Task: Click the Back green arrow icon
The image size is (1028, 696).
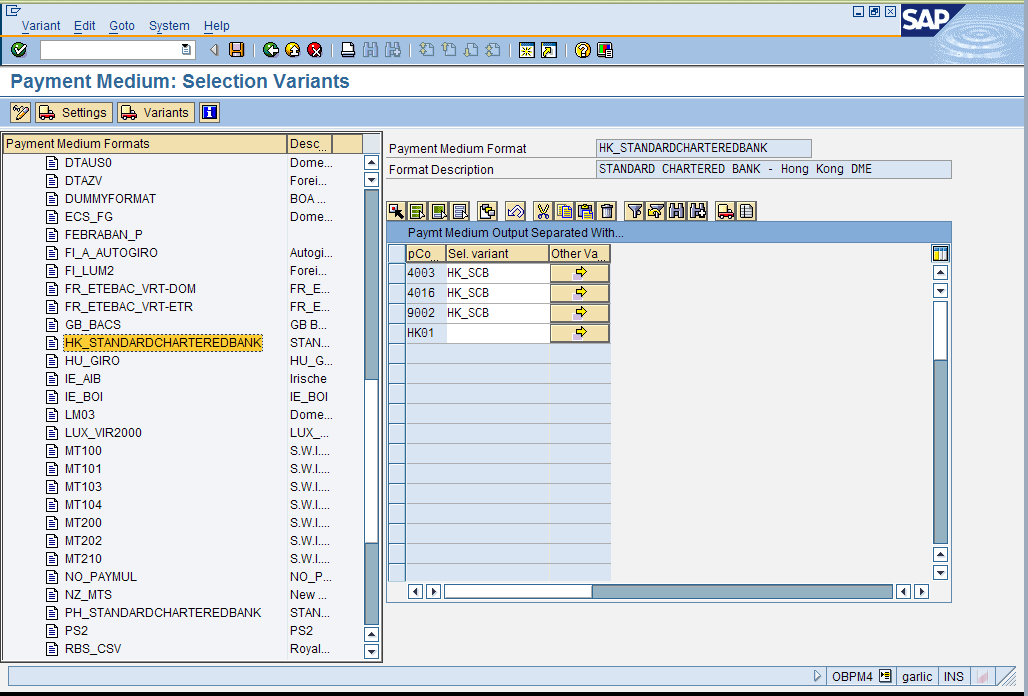Action: pyautogui.click(x=271, y=48)
